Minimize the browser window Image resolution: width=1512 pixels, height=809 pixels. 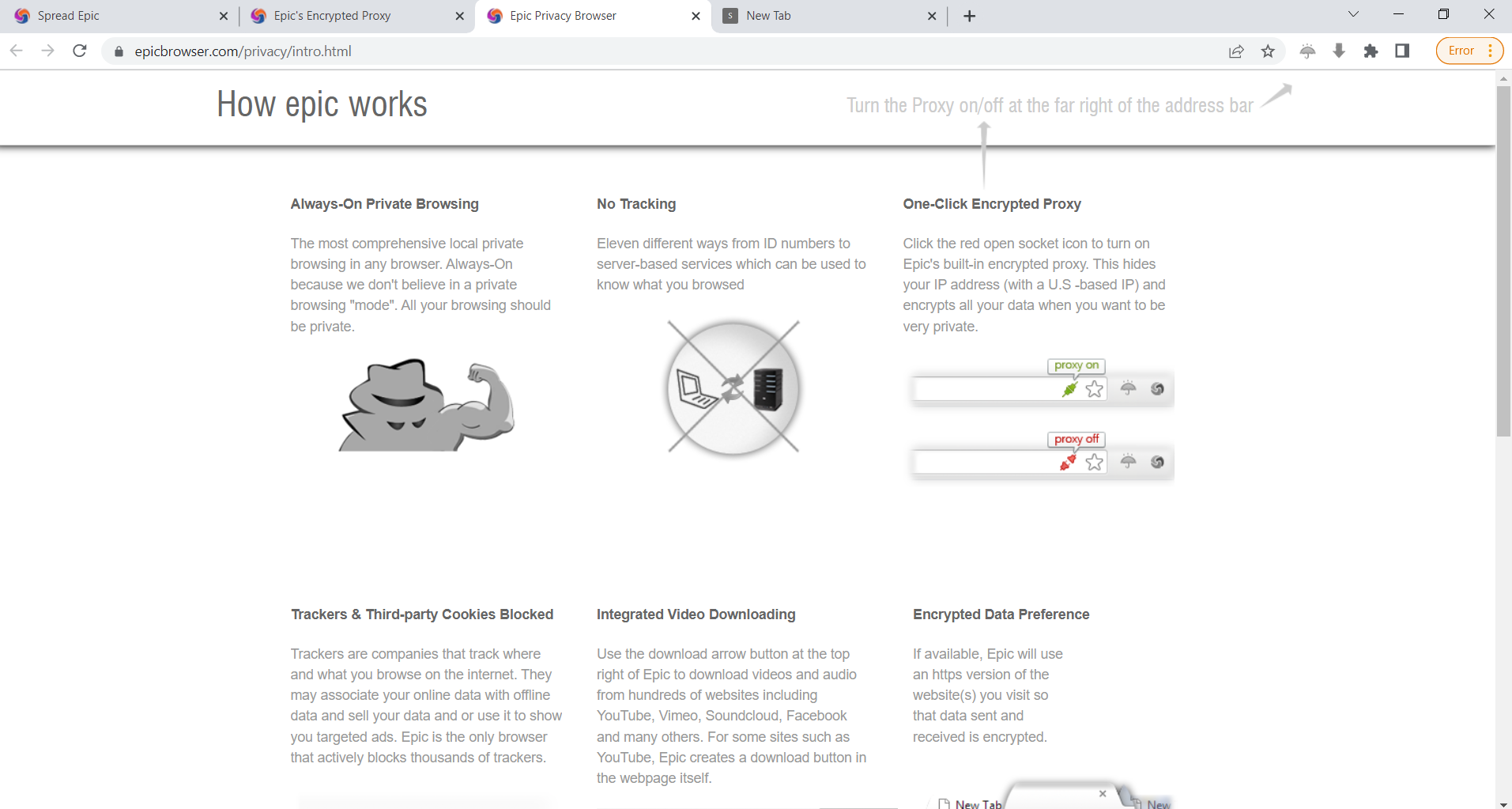(1398, 14)
